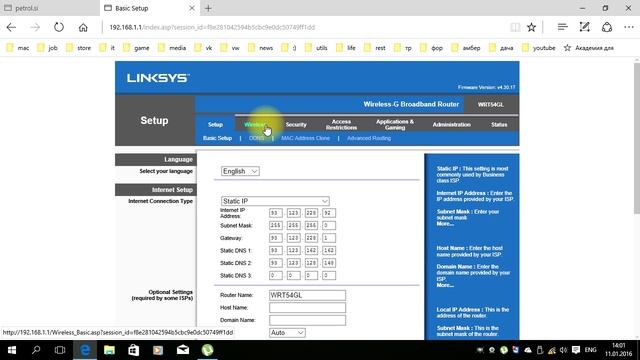Open the Store taskbar icon
The height and width of the screenshot is (360, 640).
pyautogui.click(x=133, y=350)
